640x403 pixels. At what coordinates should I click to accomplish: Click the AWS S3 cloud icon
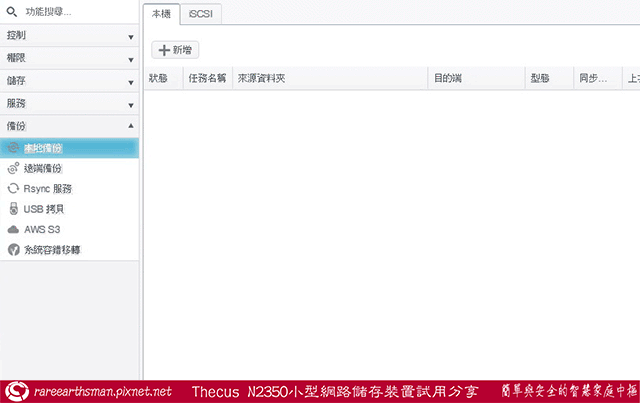pos(13,229)
